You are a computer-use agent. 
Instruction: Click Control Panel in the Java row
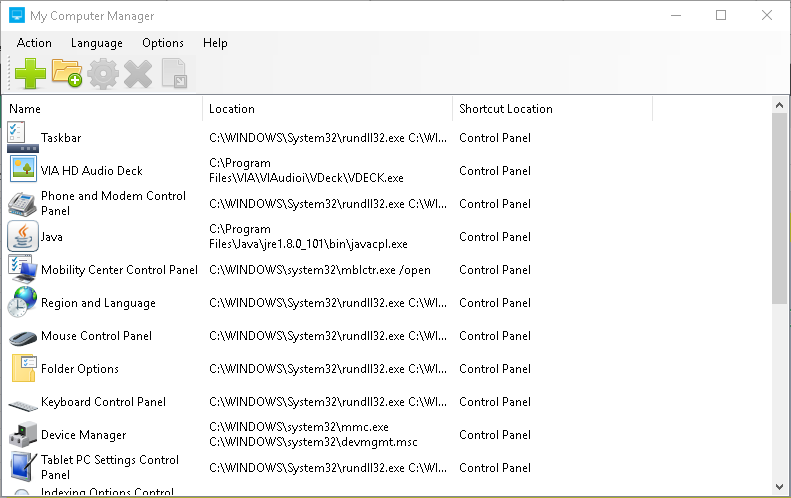[x=495, y=237]
